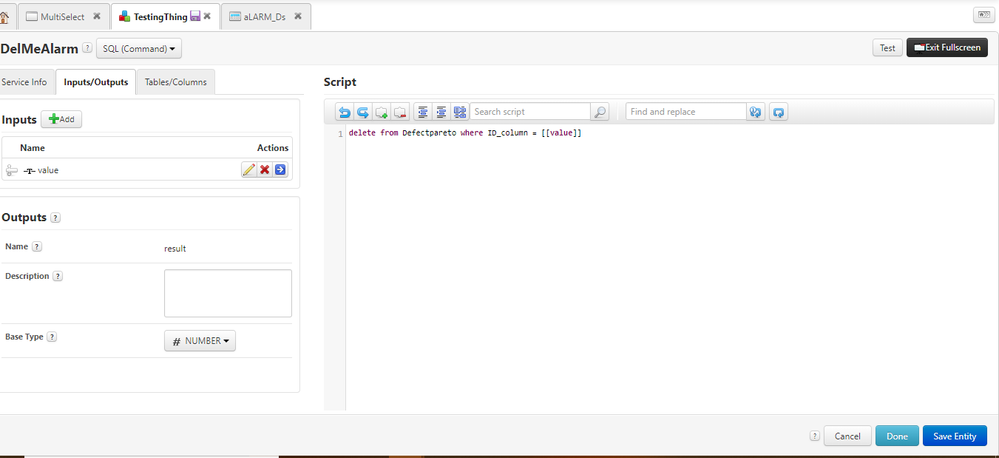
Task: Click the redo icon in script toolbar
Action: click(363, 112)
